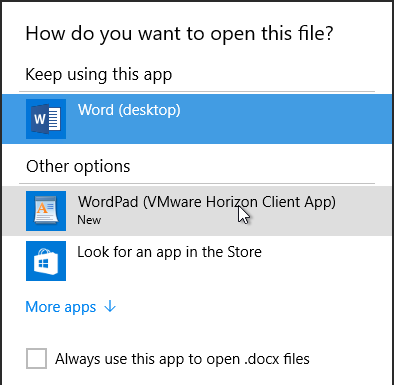Click the lined page graphic in Word icon
This screenshot has height=385, width=394.
(55, 119)
